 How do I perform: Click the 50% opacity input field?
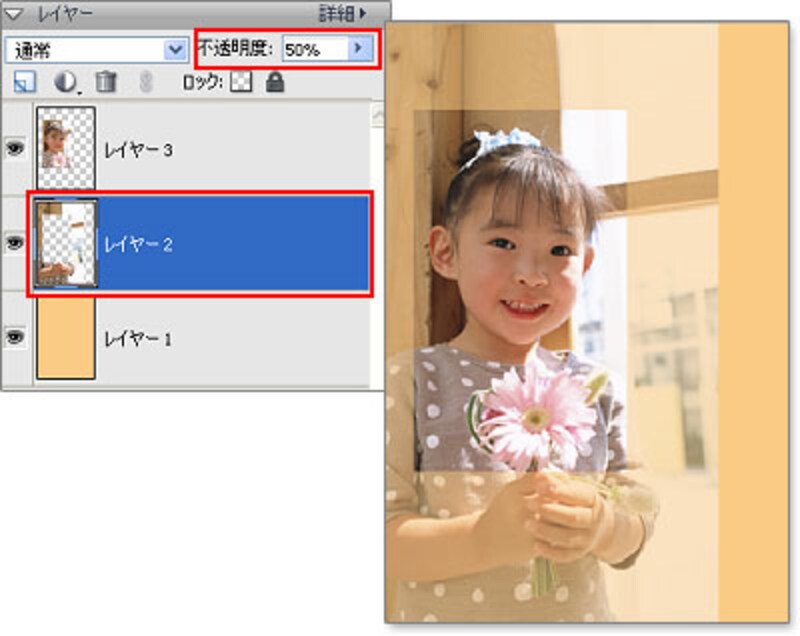pos(316,49)
